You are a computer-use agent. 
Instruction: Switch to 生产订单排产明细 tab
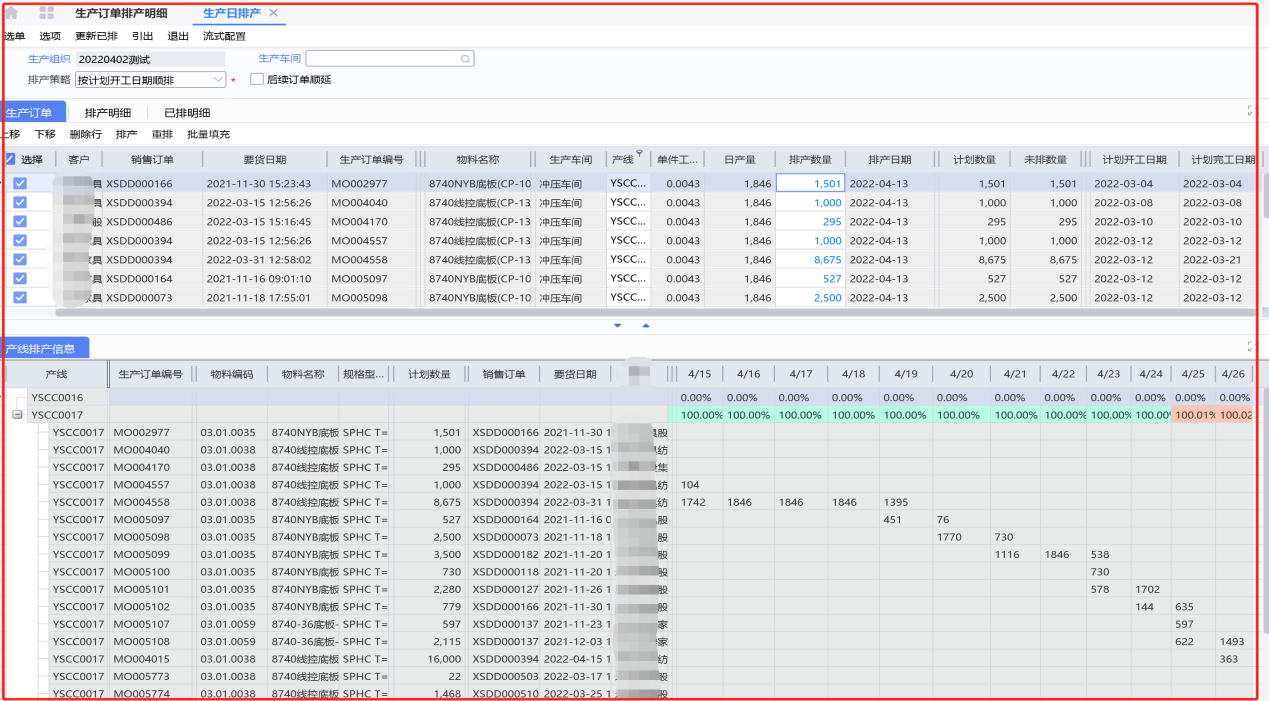(x=121, y=13)
